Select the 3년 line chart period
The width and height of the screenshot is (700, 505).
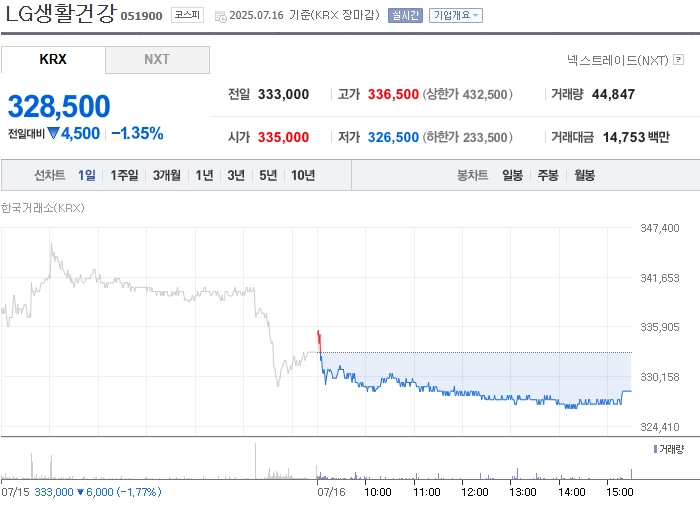pos(236,175)
